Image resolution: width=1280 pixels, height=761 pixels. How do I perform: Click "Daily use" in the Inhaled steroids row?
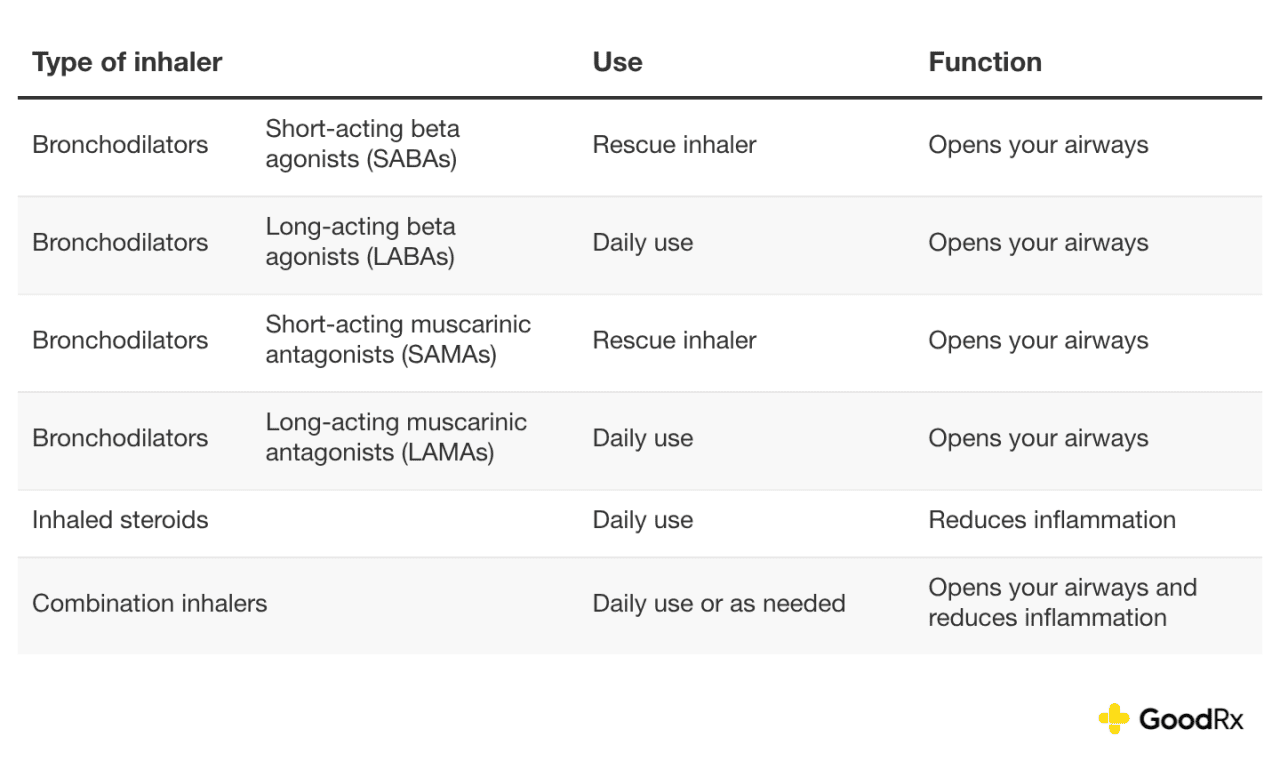643,521
